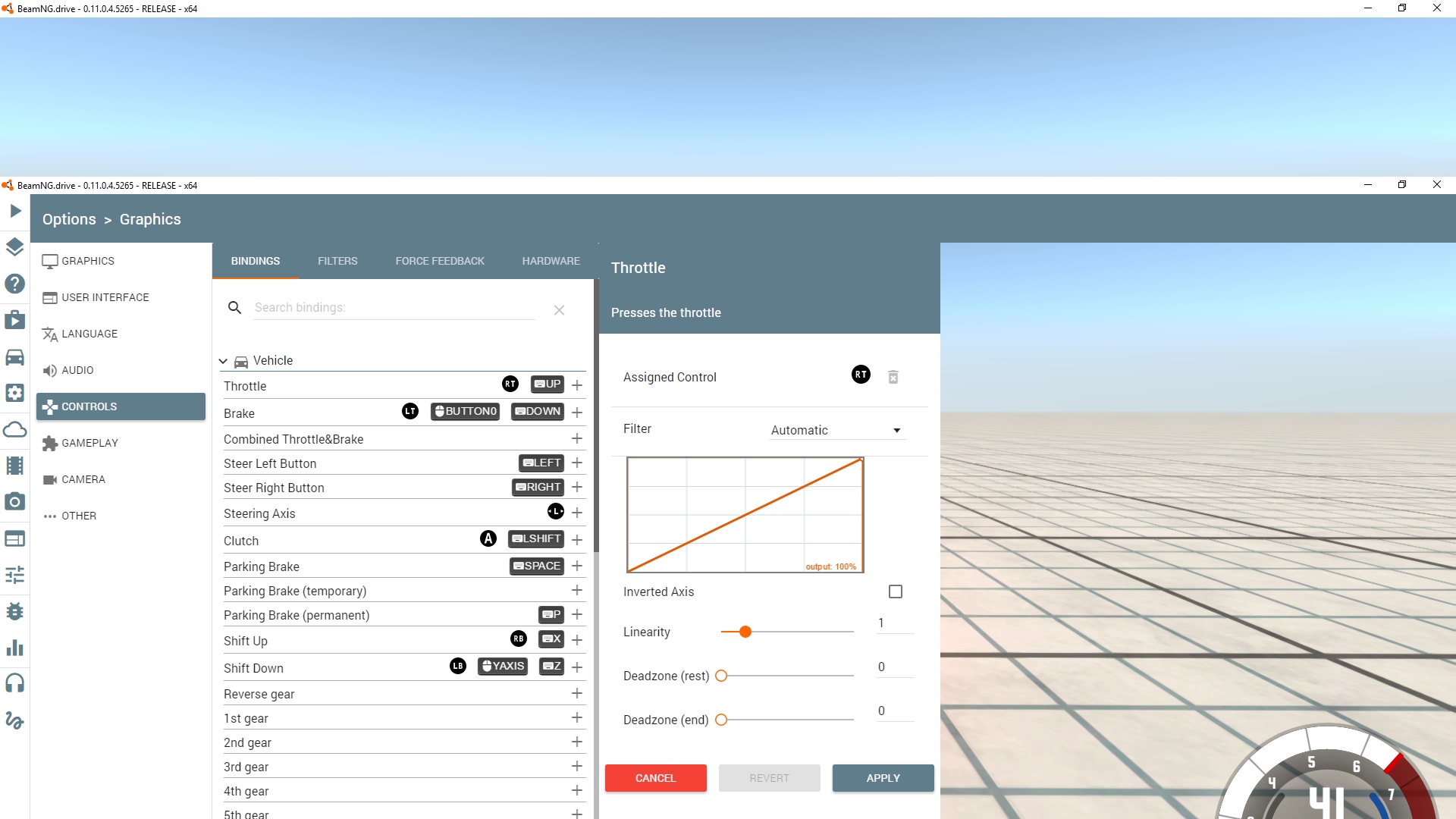Screen dimensions: 1456x819
Task: Switch to the Filters tab
Action: (337, 261)
